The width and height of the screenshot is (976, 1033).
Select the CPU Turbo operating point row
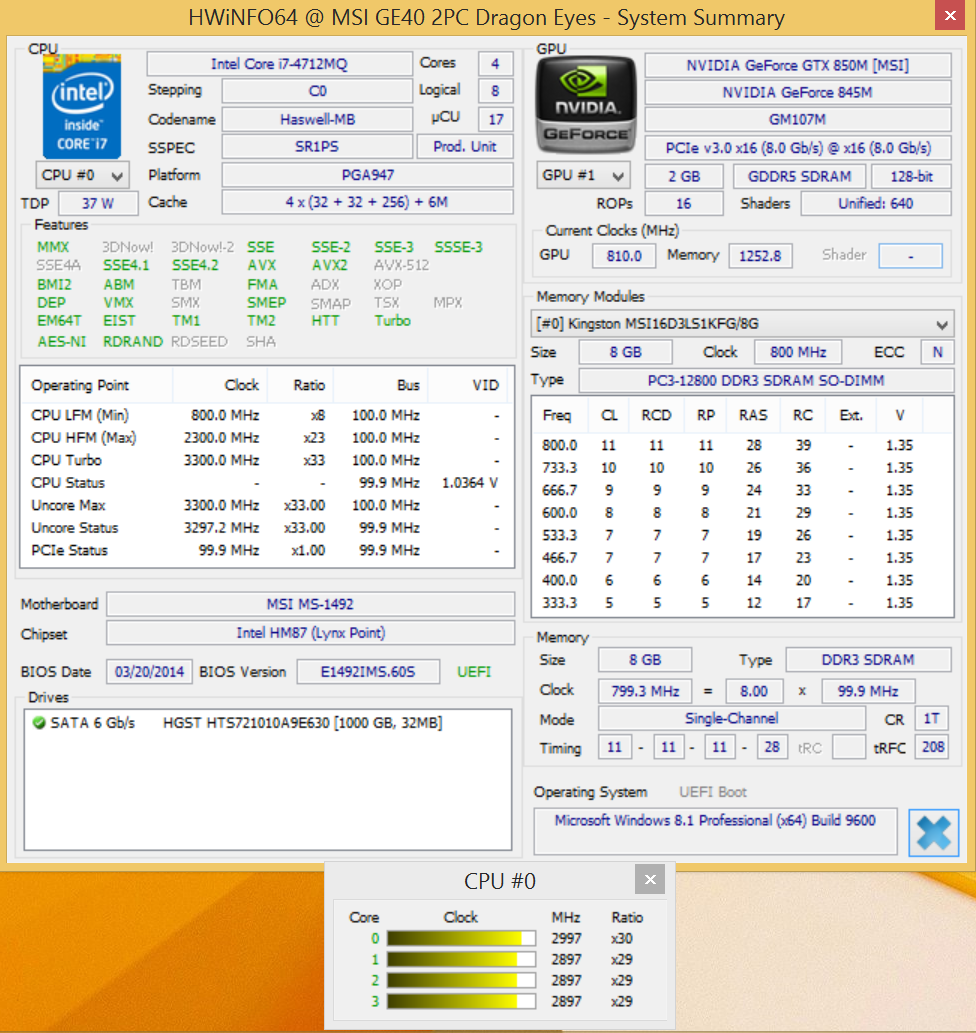pos(266,461)
